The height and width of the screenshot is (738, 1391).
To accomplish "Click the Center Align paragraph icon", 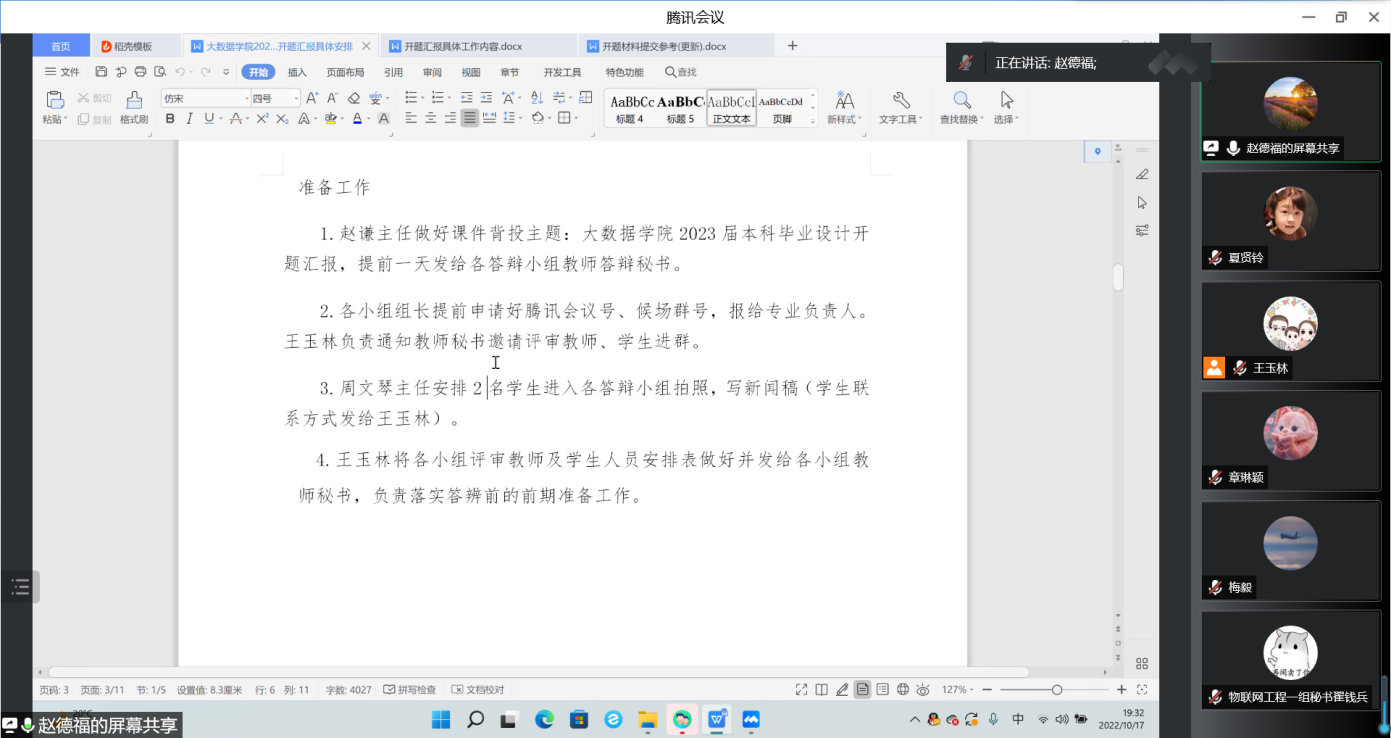I will point(430,118).
